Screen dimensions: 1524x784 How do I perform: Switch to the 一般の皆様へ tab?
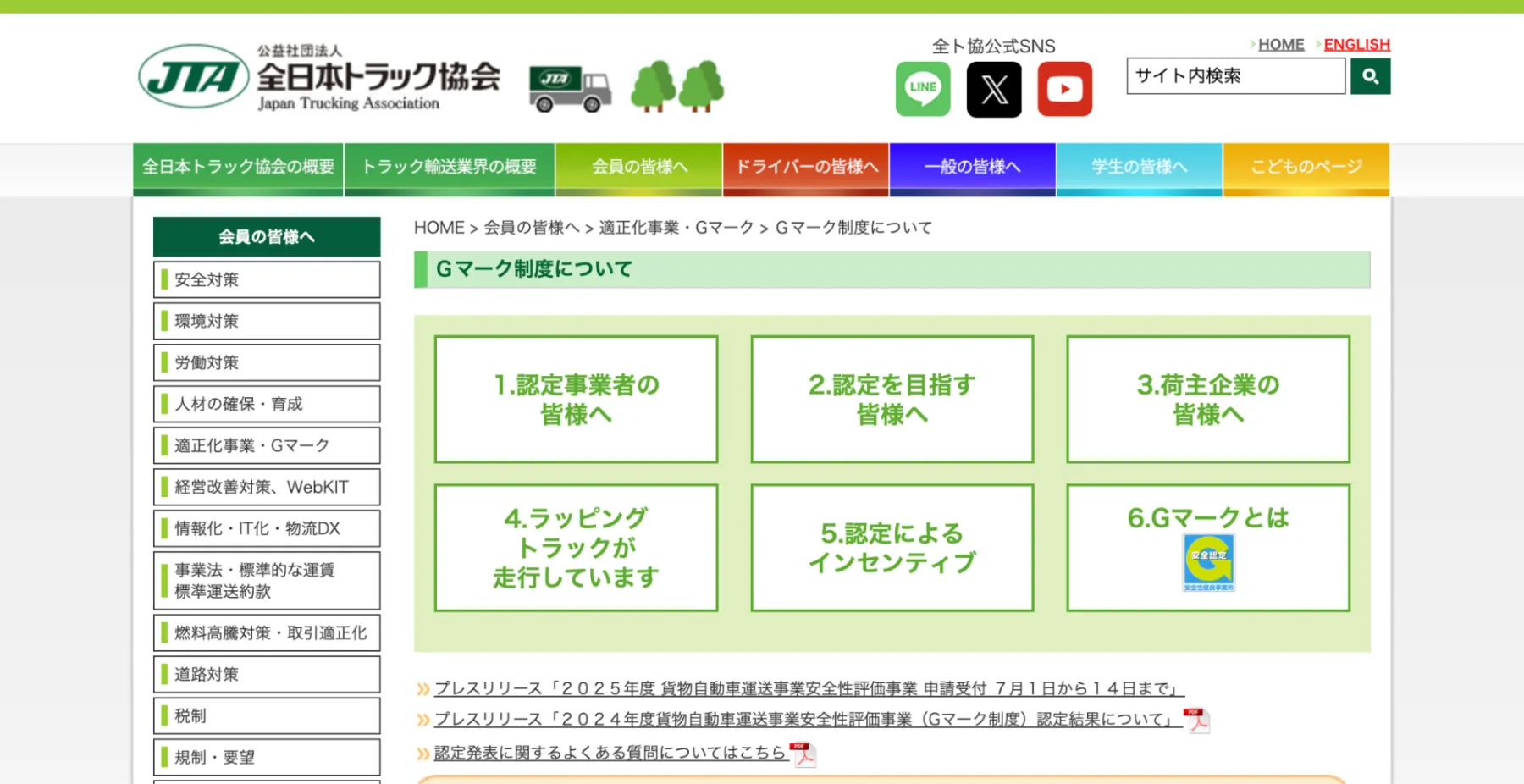point(972,168)
